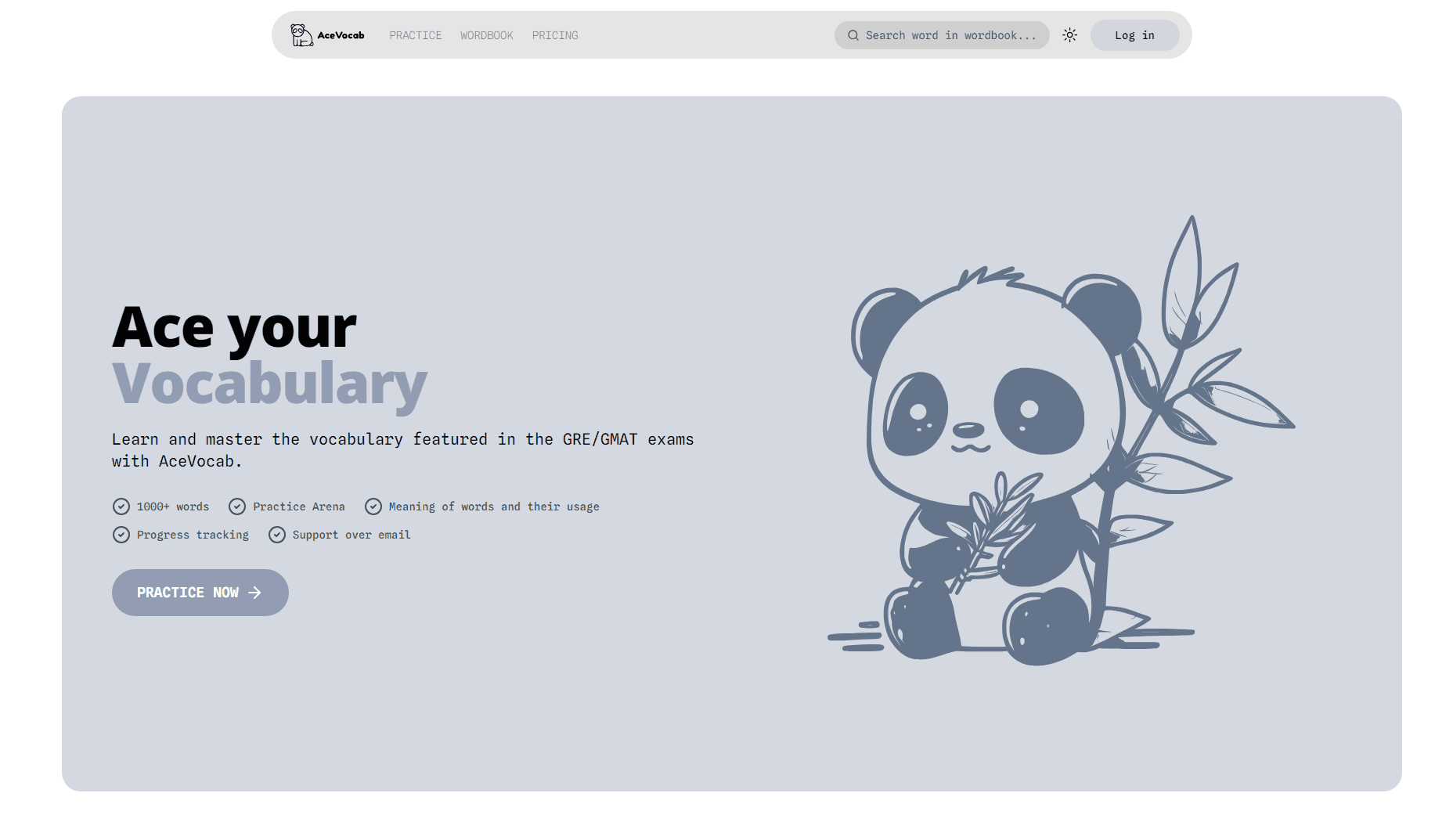
Task: Click the AceVocab panda logo icon
Action: pyautogui.click(x=301, y=35)
